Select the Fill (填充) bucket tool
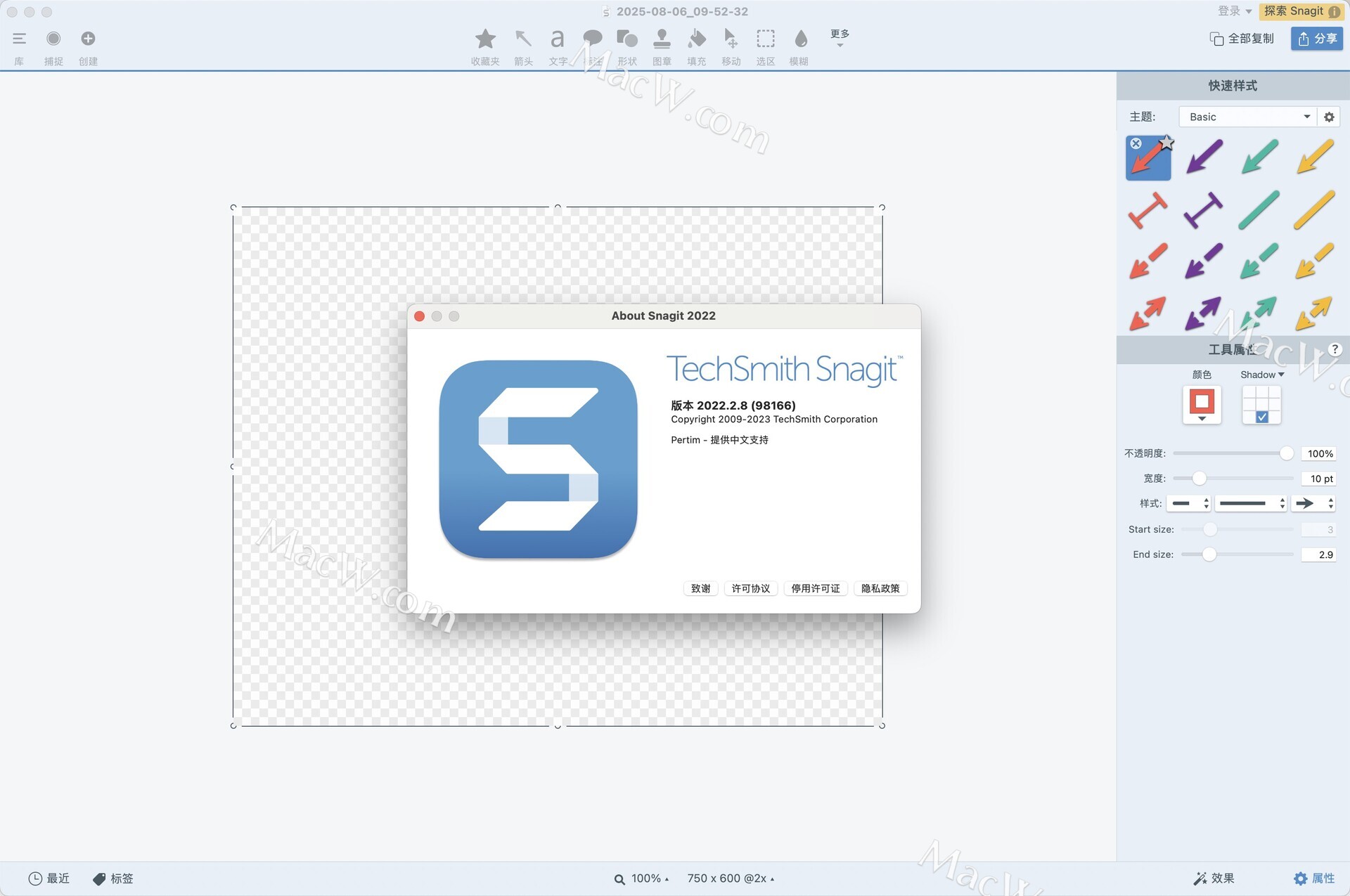Screen dimensions: 1350x896 697,39
